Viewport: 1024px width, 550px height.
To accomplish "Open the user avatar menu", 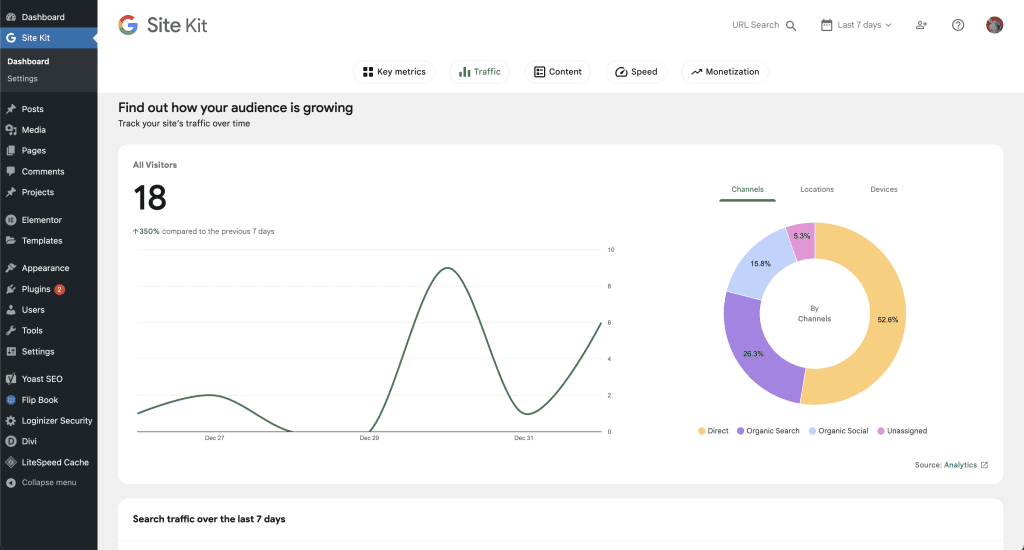I will [x=995, y=25].
